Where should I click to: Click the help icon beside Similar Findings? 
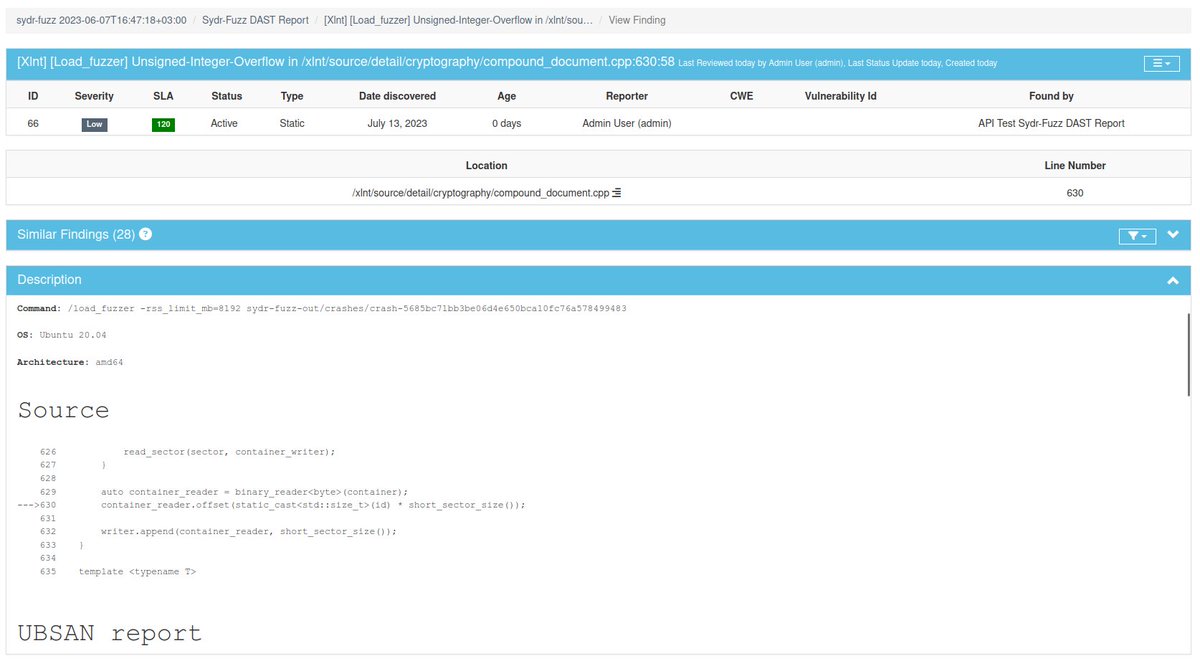146,234
